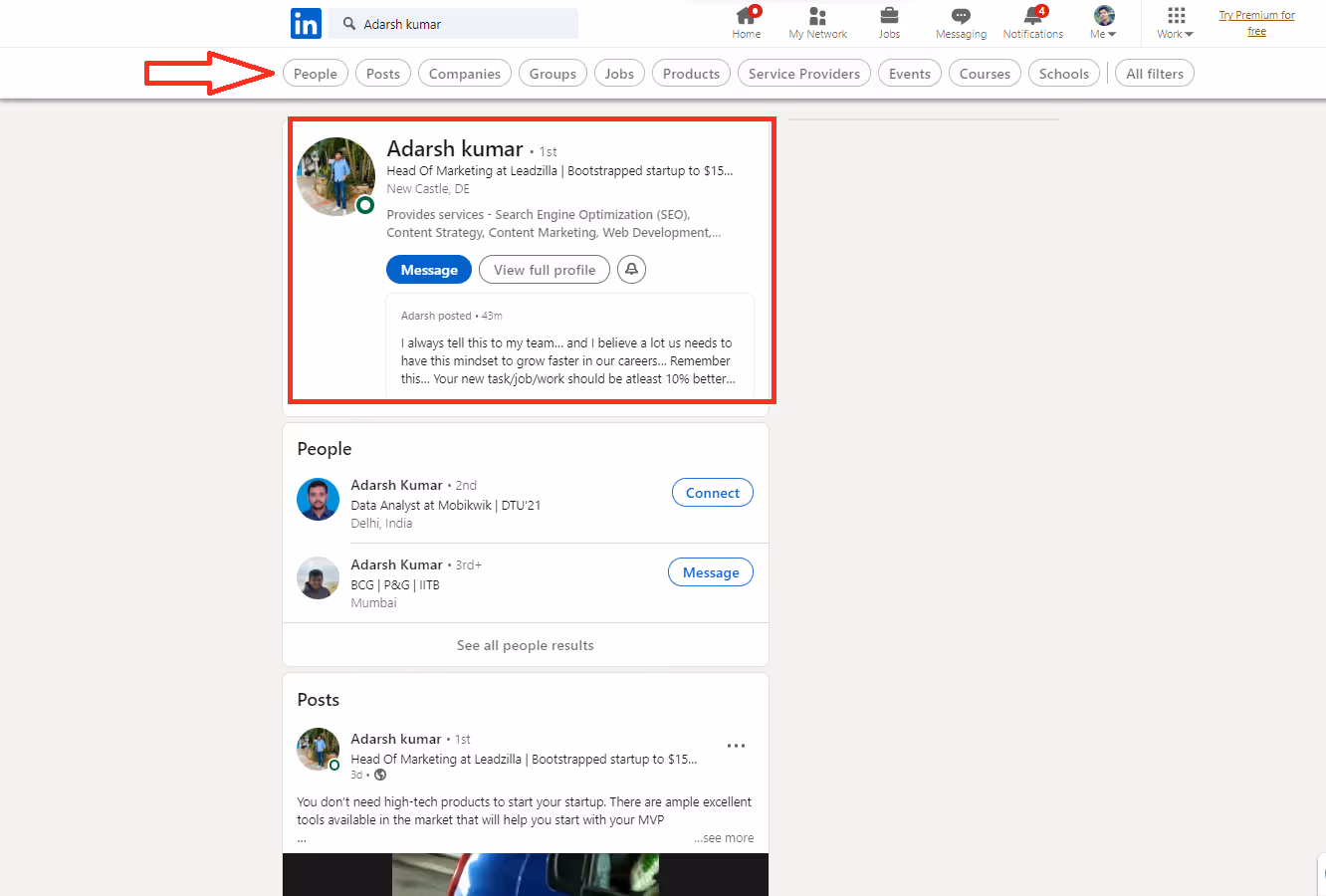Expand the post with see more
This screenshot has width=1326, height=896.
pyautogui.click(x=724, y=837)
